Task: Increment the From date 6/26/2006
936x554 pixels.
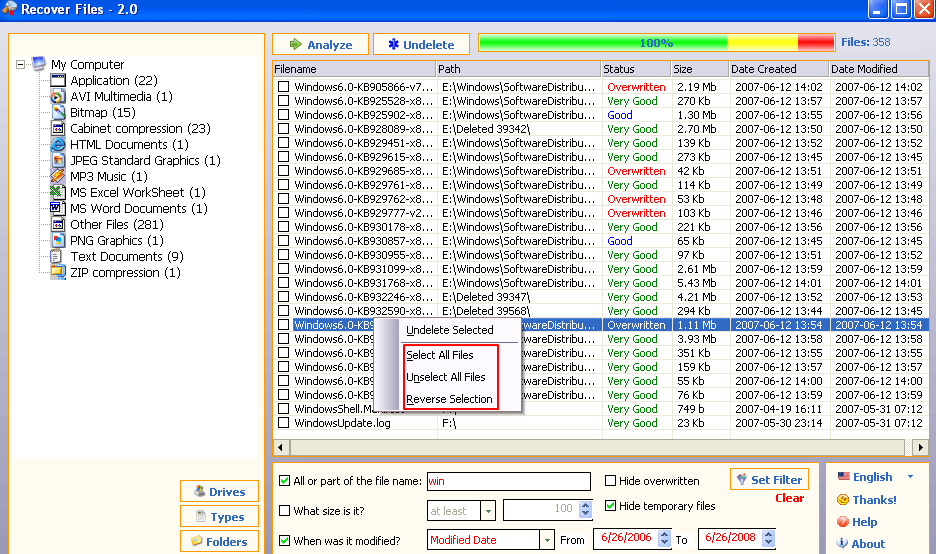Action: [664, 534]
